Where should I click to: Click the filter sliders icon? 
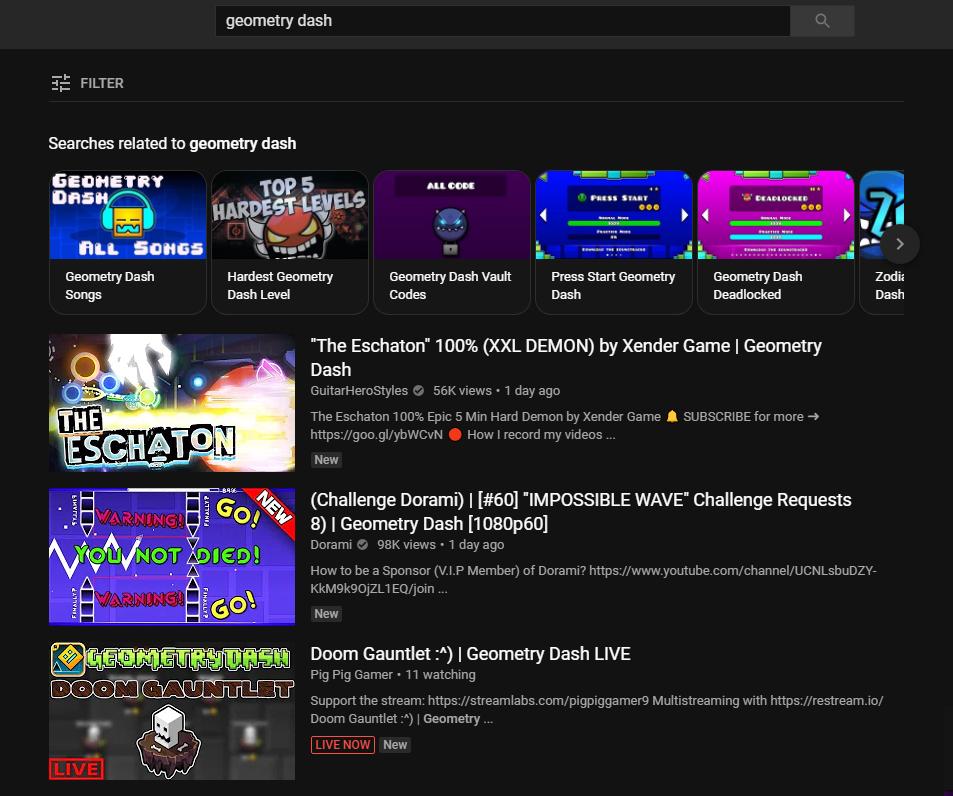pos(61,83)
